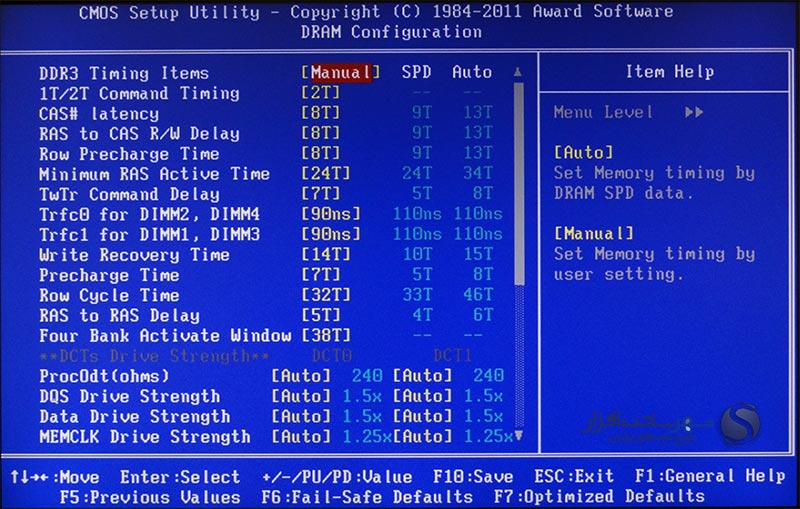Open the 1T/2T Command Timing value [2T]
This screenshot has height=509, width=800.
tap(320, 93)
